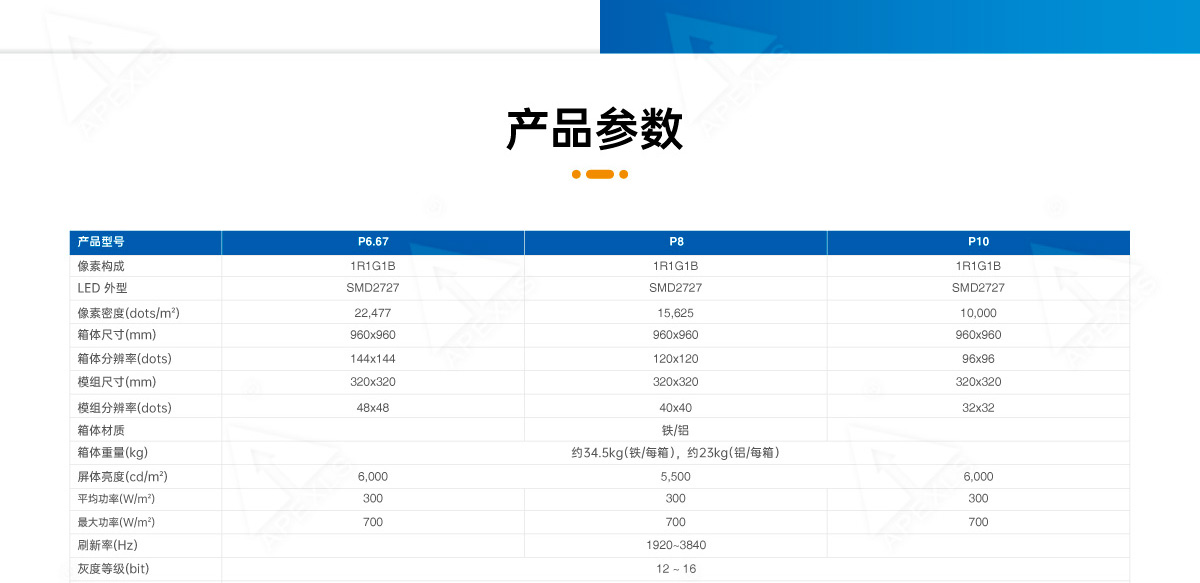1200x583 pixels.
Task: Click the 1R1G1B cell under P8
Action: point(676,266)
